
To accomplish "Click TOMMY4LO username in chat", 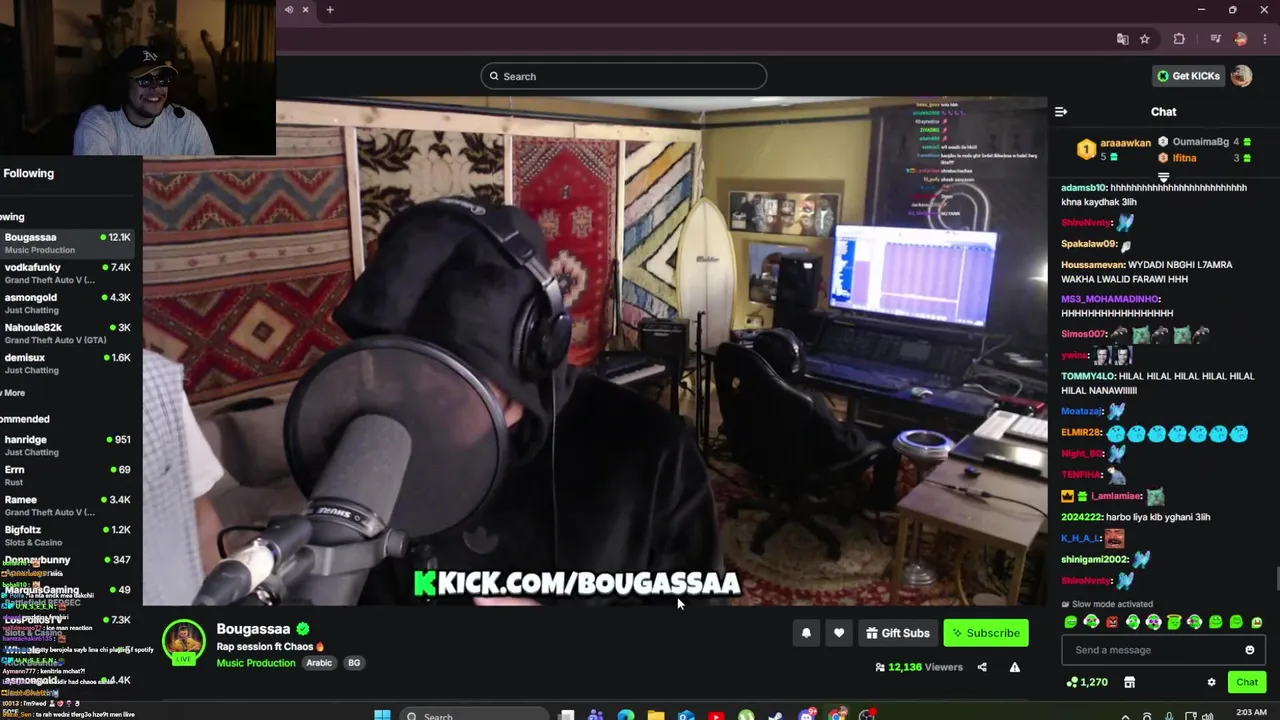I will pos(1088,376).
